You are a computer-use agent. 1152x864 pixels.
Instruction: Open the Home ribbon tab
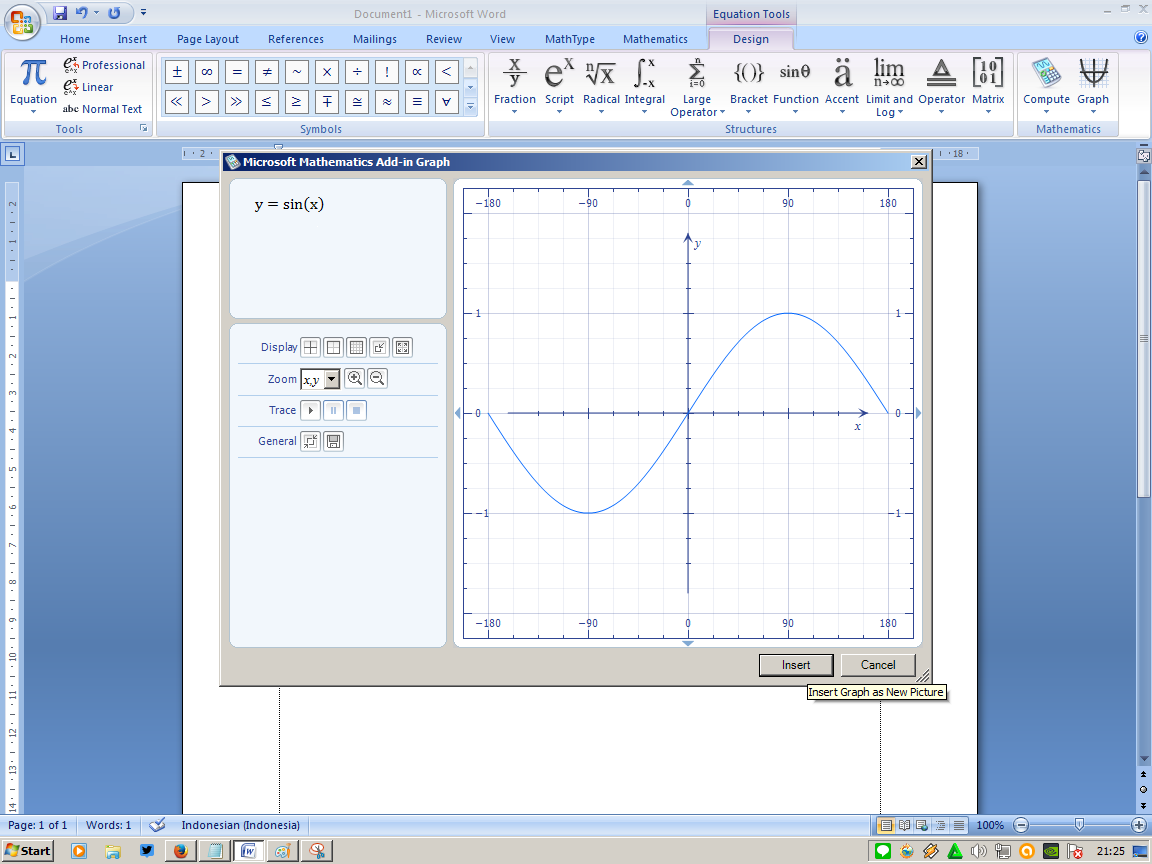click(75, 39)
